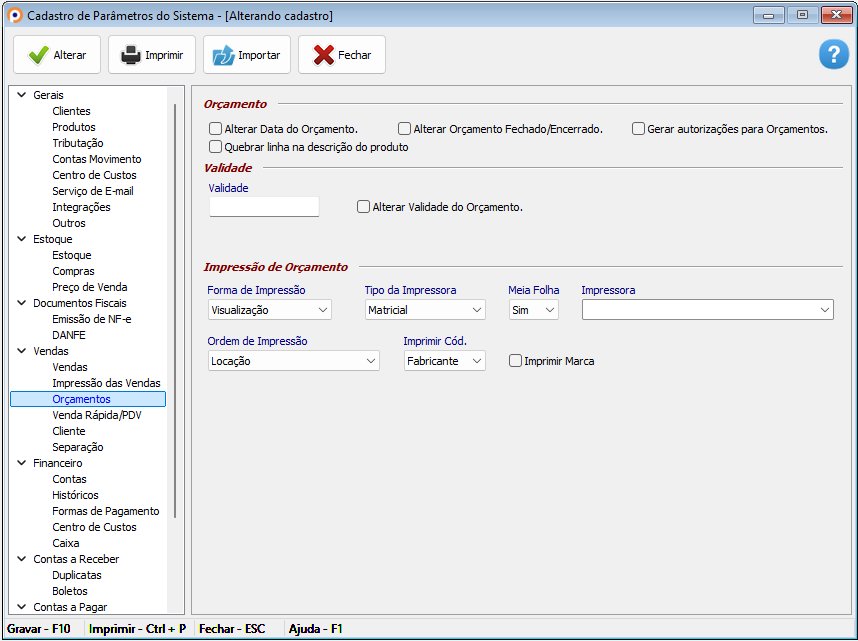Click the printer Imprimir icon
Viewport: 858px width, 641px height.
click(131, 55)
